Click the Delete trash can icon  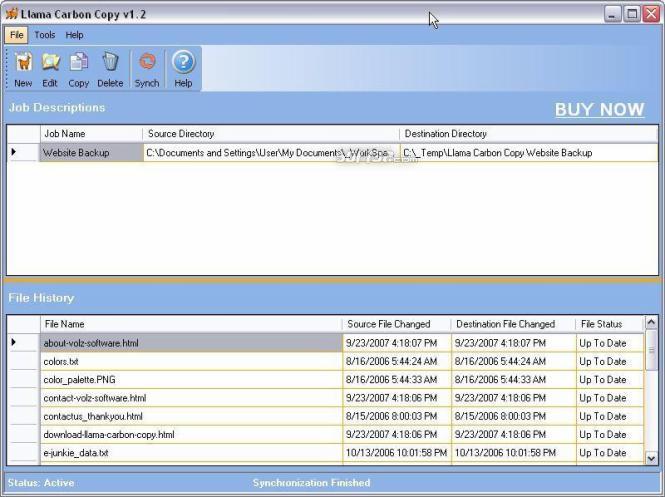point(110,69)
